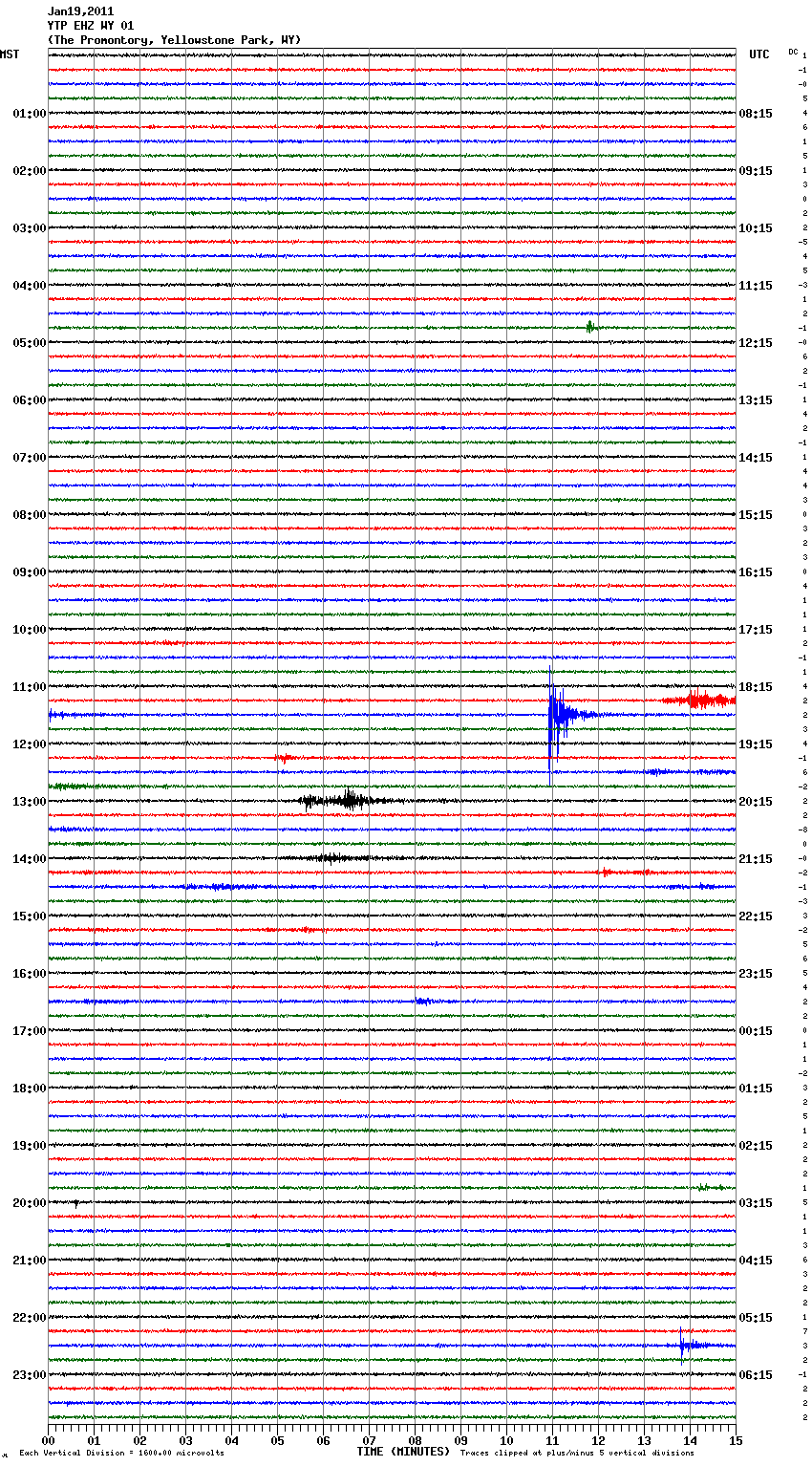812x1466 pixels.
Task: Click the red burst at the end of the 11:15 trace
Action: (x=699, y=701)
